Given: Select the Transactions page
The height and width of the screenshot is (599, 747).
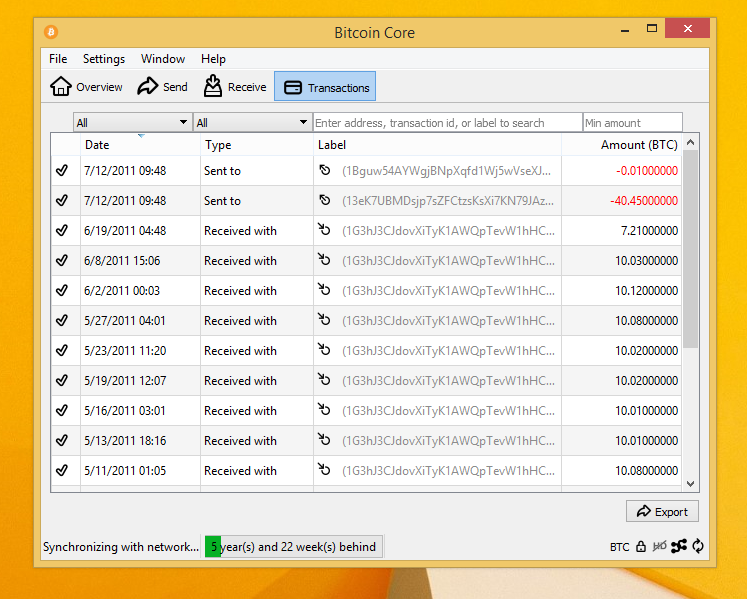Looking at the screenshot, I should (325, 87).
